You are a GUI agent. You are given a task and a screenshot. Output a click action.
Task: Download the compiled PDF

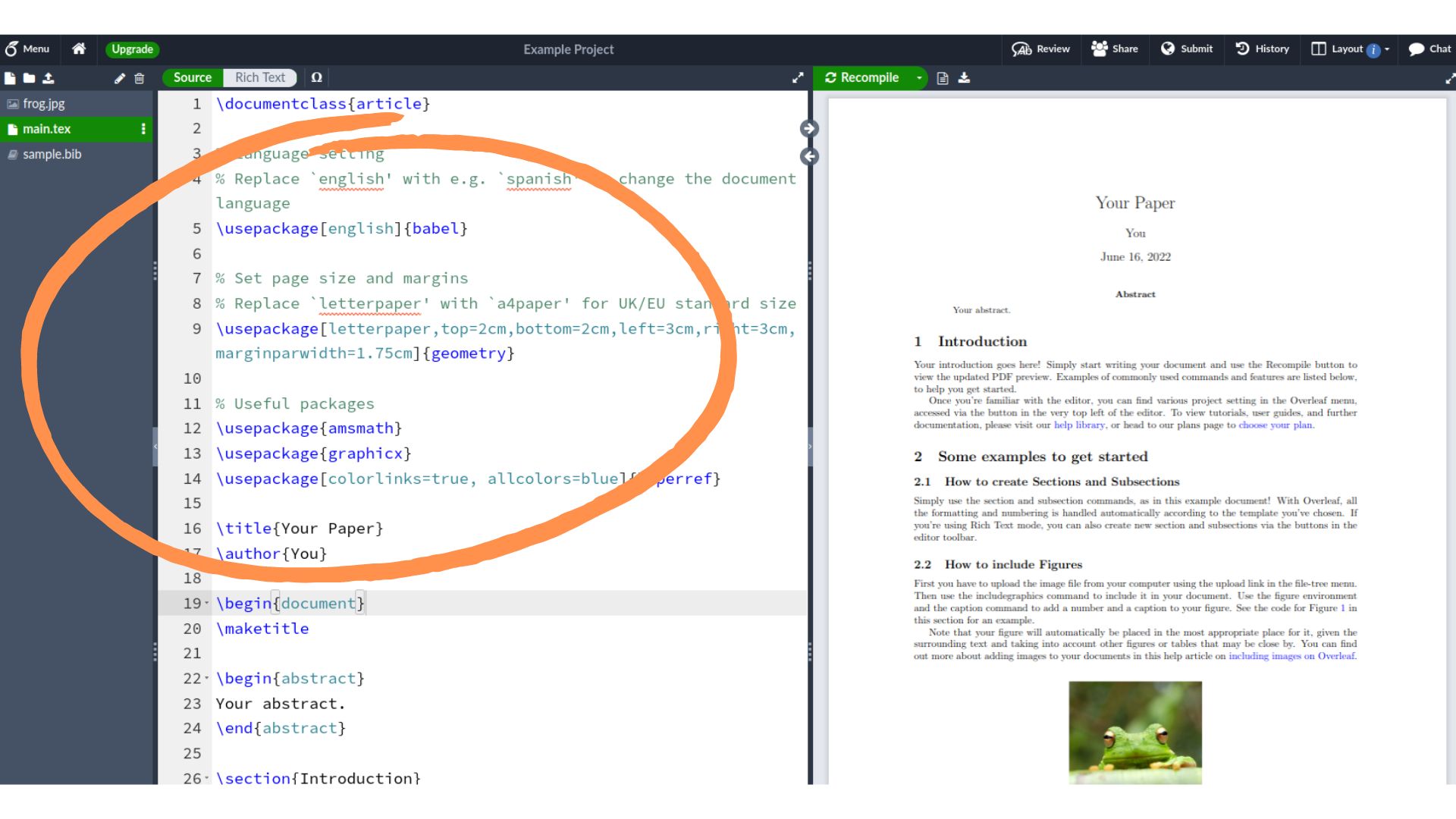coord(964,78)
